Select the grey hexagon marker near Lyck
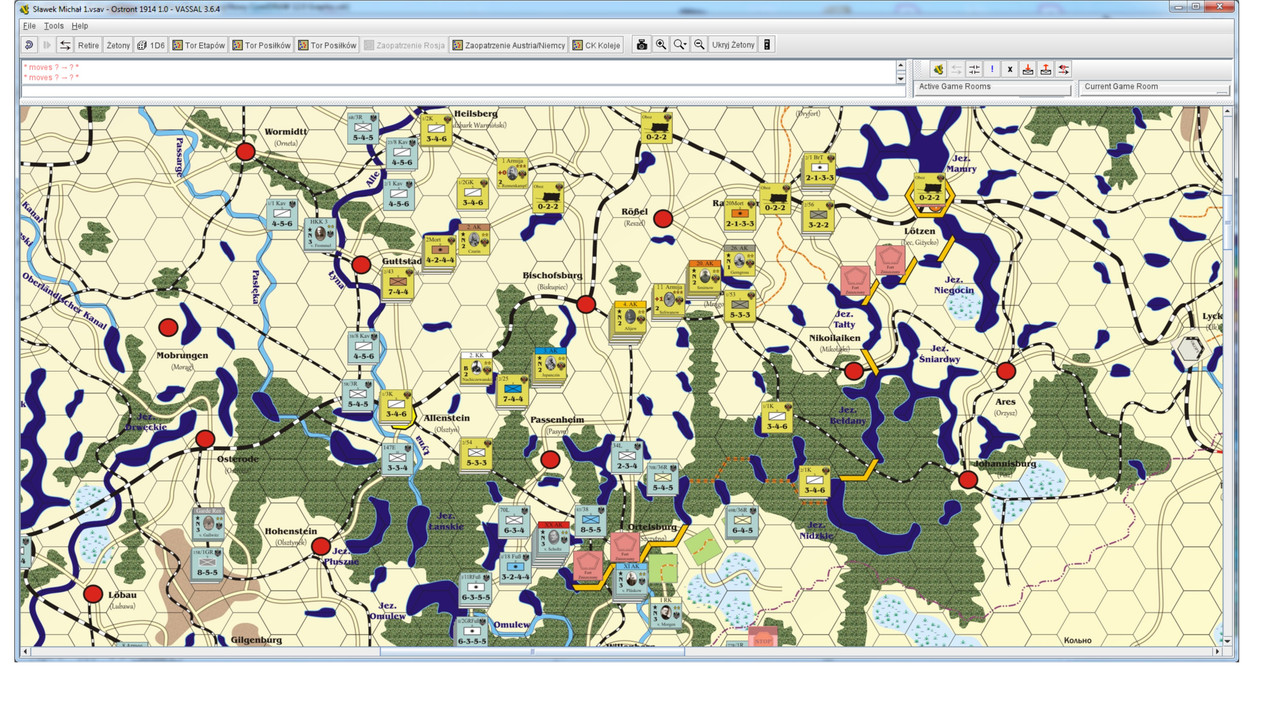The height and width of the screenshot is (717, 1280). [1190, 349]
